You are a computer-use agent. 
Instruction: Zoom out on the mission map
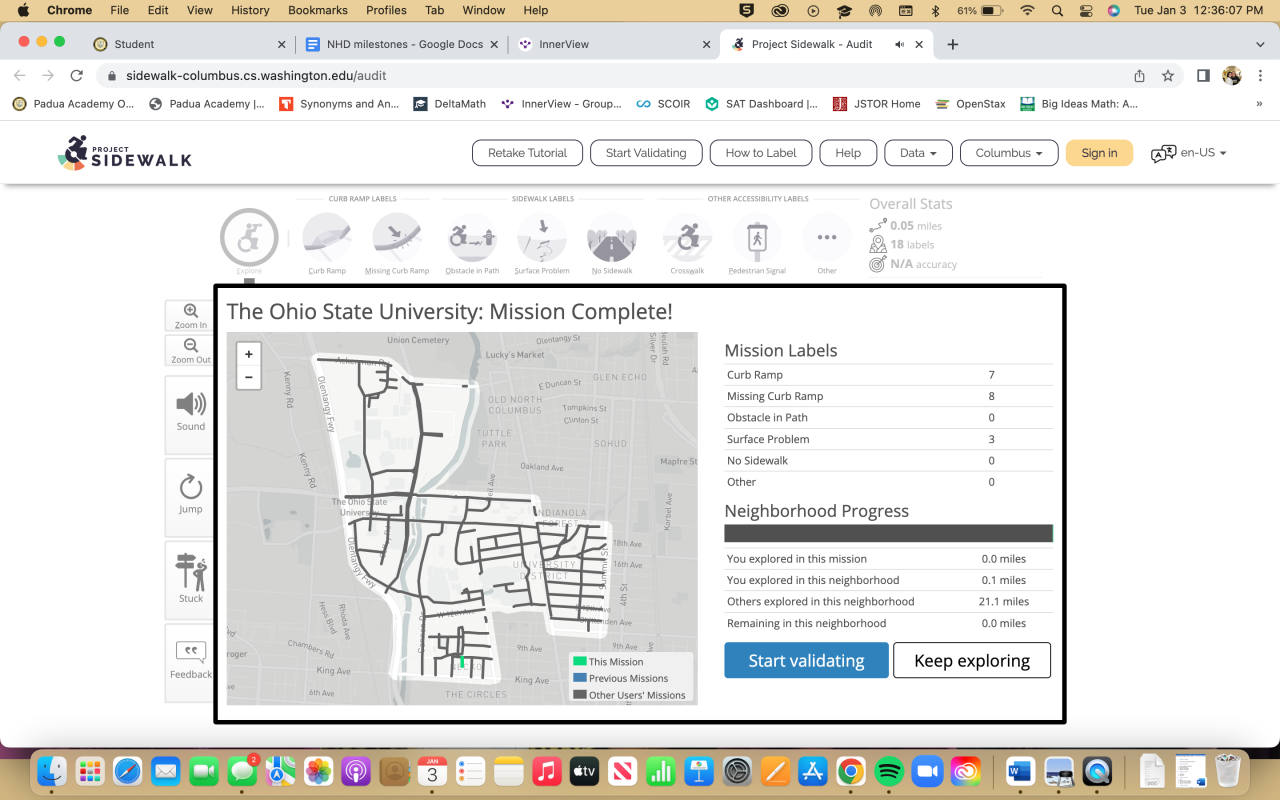(x=249, y=378)
